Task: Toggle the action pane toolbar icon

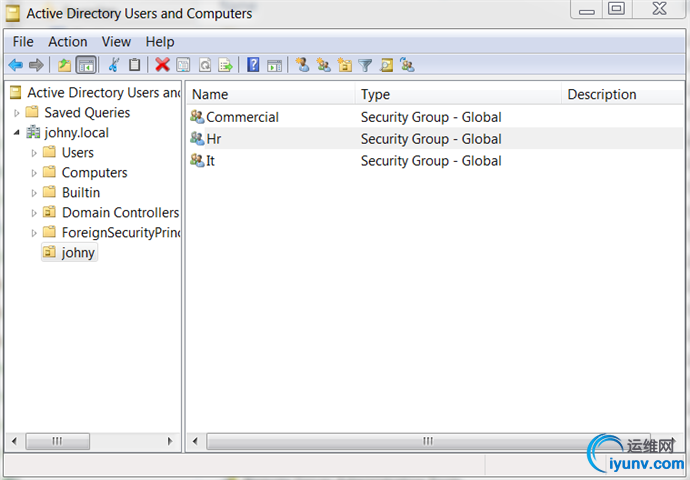Action: tap(275, 66)
